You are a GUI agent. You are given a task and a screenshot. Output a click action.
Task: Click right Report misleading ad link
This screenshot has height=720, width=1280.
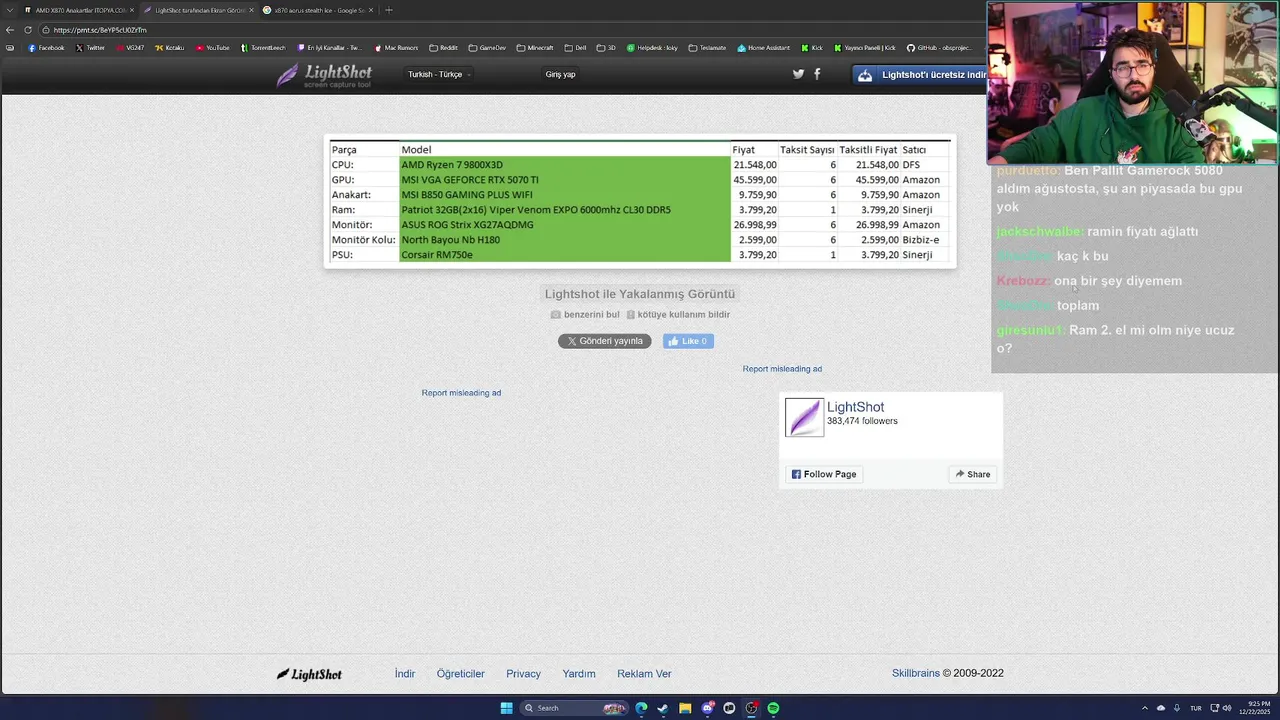coord(782,369)
